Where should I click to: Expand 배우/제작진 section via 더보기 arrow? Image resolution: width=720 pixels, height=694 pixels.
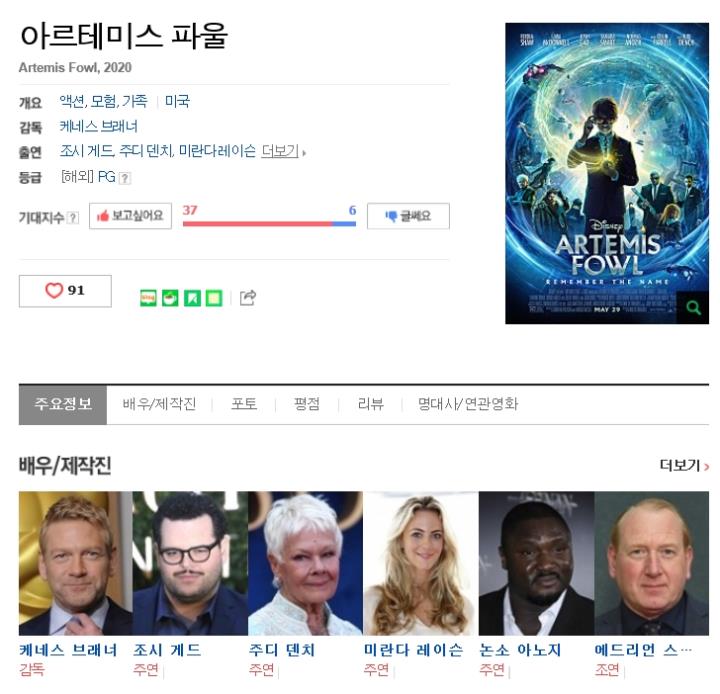[x=684, y=466]
